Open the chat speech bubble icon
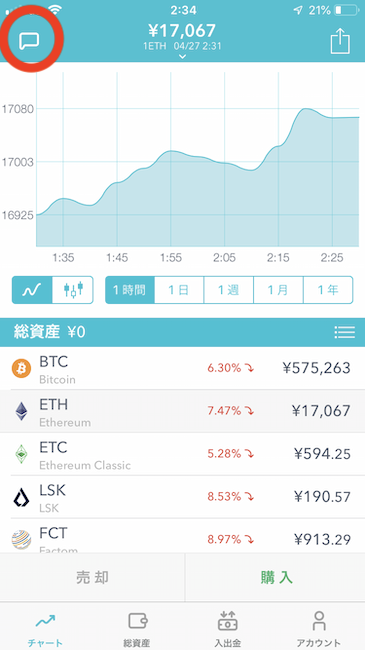The image size is (365, 650). click(29, 41)
